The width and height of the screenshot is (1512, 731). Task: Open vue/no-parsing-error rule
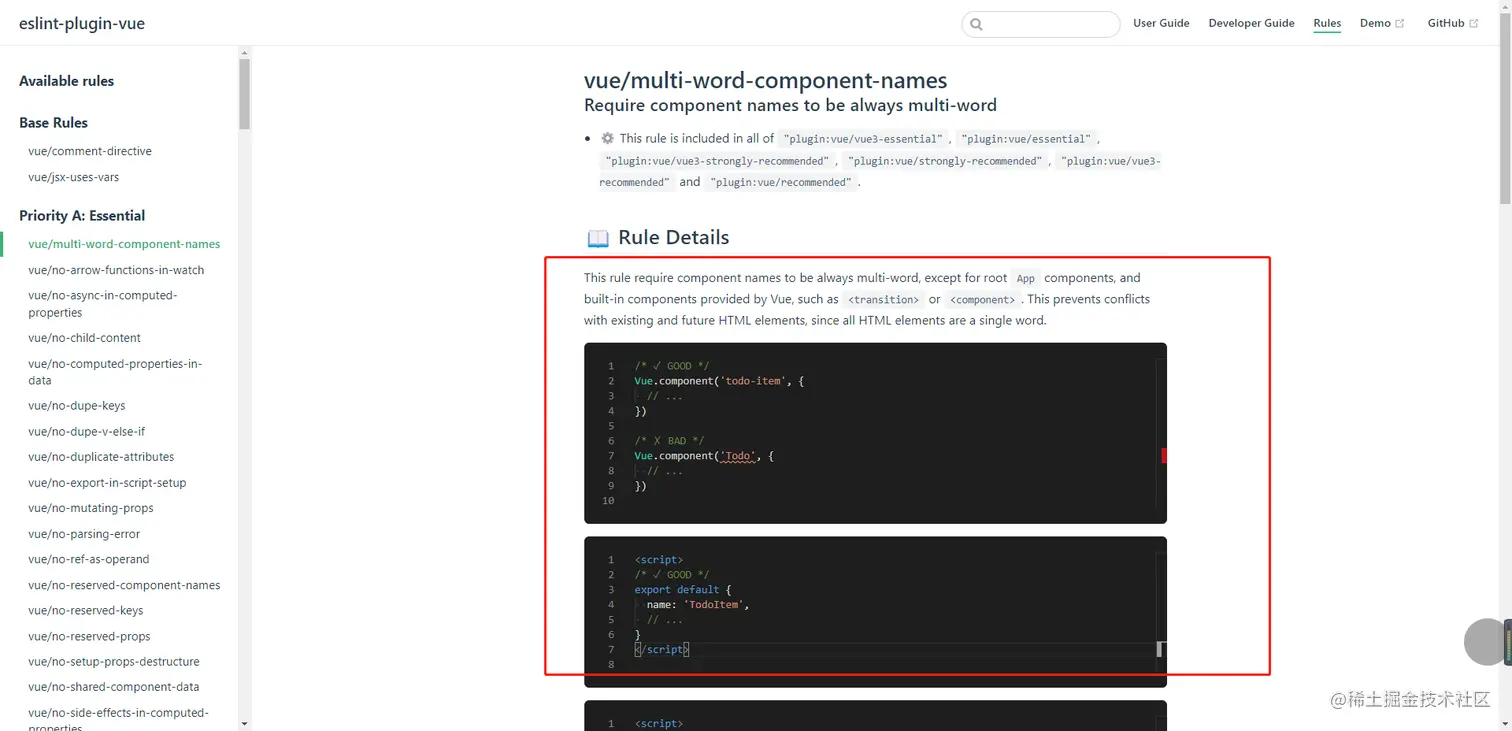(x=84, y=534)
